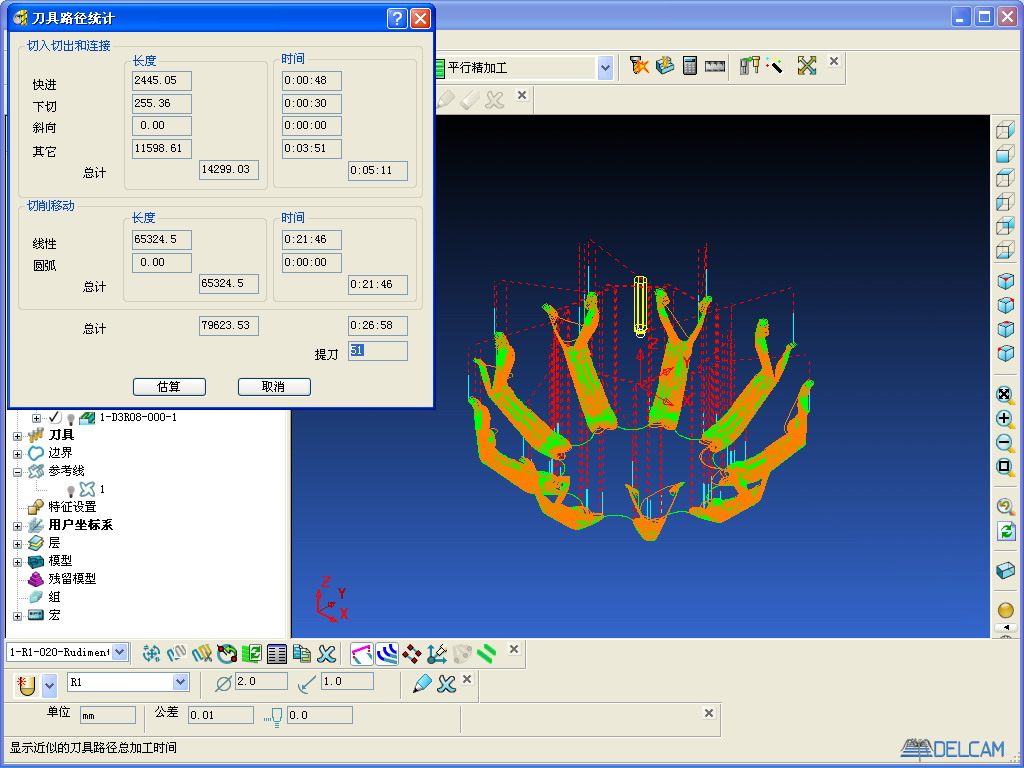This screenshot has width=1024, height=768.
Task: Open the R1 tool name dropdown
Action: 181,682
